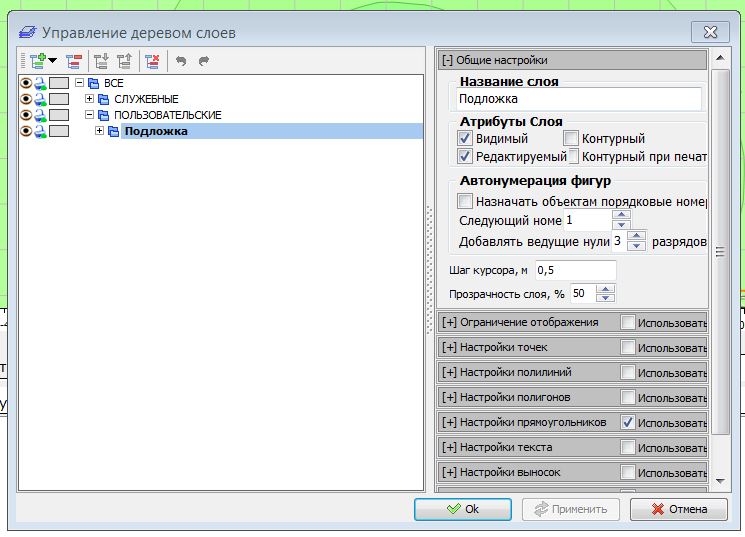The height and width of the screenshot is (537, 745).
Task: Click the redo arrow in toolbar
Action: click(204, 61)
